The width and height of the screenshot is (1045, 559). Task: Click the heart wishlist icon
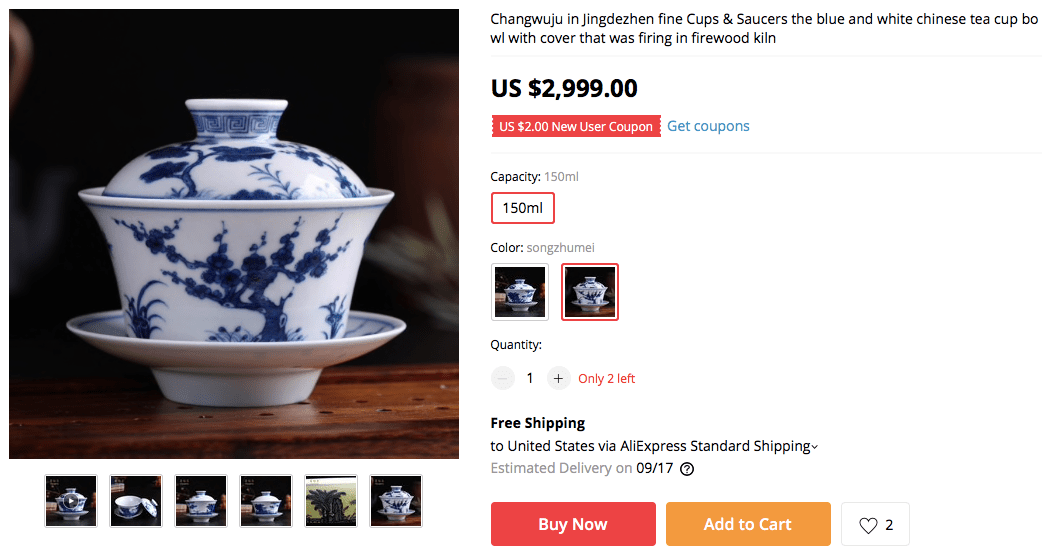click(868, 525)
